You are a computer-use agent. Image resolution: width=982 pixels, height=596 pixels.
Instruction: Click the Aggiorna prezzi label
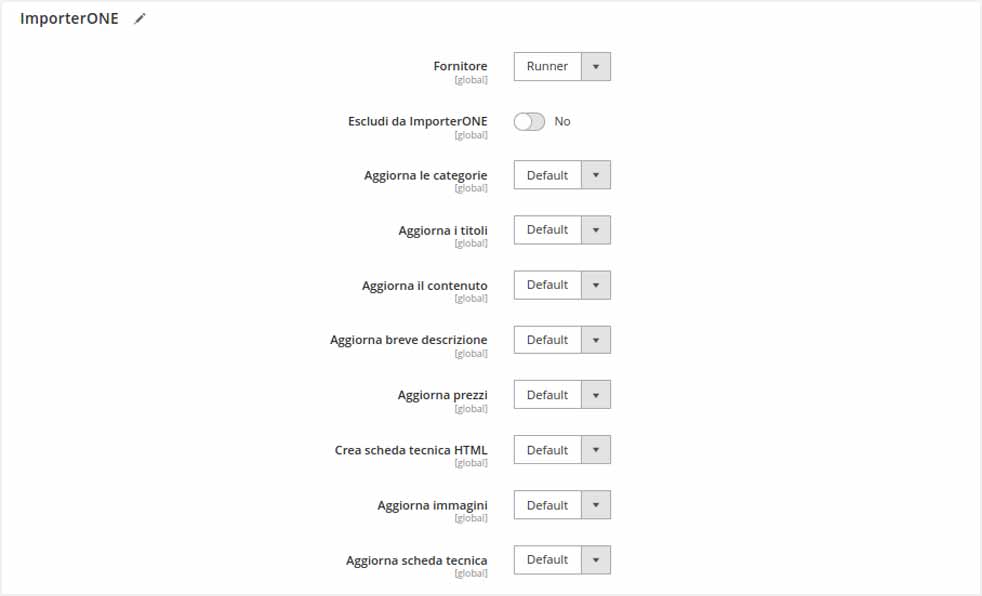tap(442, 395)
